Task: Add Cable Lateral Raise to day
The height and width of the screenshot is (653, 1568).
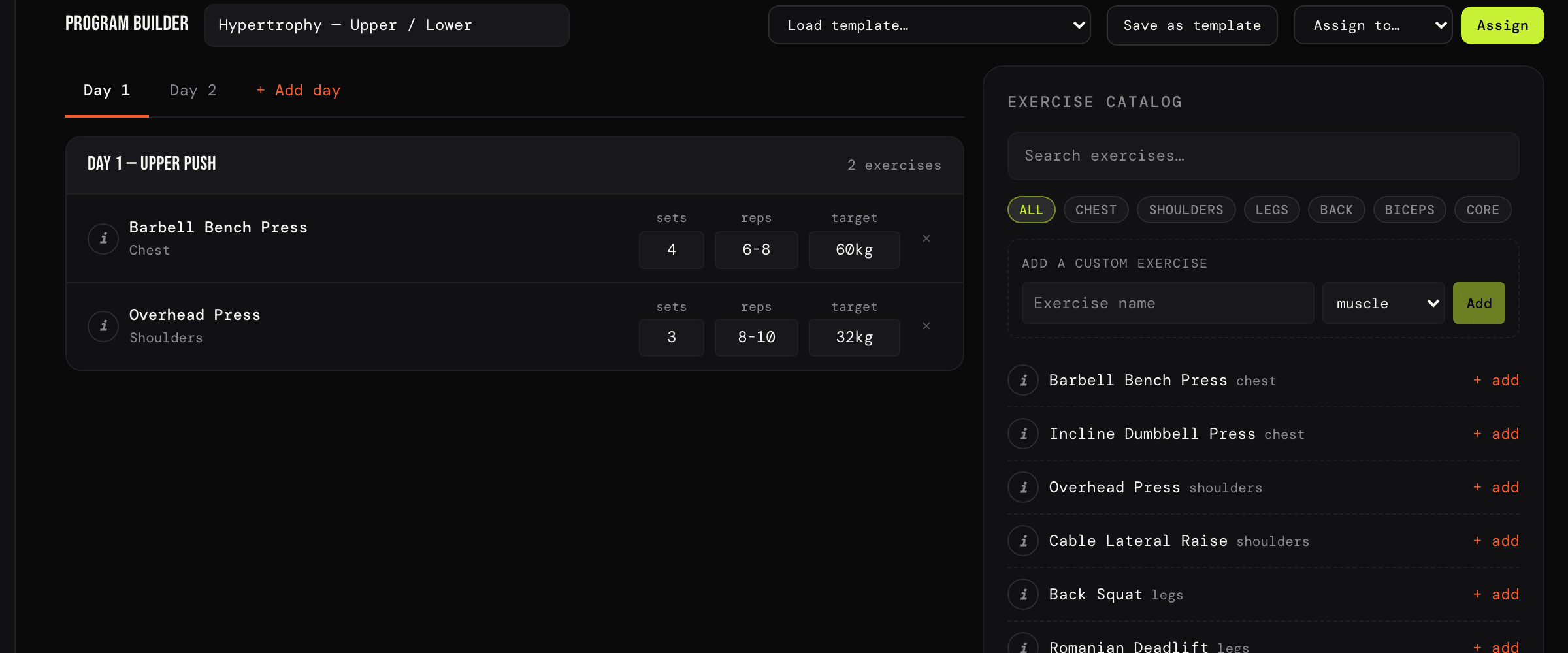Action: pyautogui.click(x=1496, y=541)
